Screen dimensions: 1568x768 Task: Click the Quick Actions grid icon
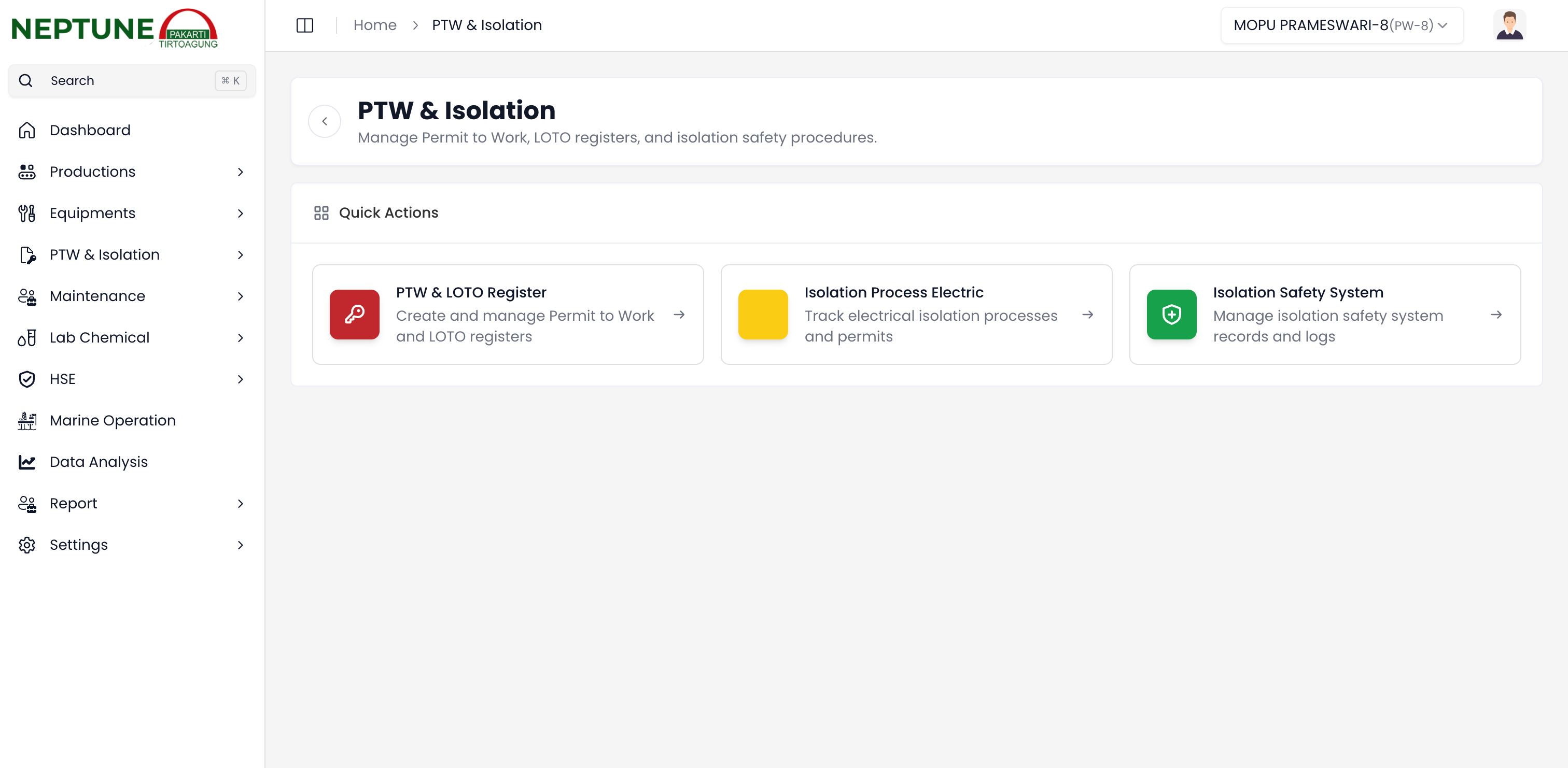[x=321, y=213]
